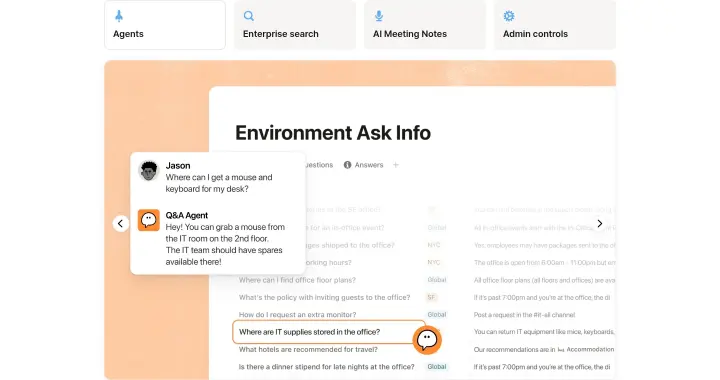Advance carousel with right arrow

(x=600, y=224)
